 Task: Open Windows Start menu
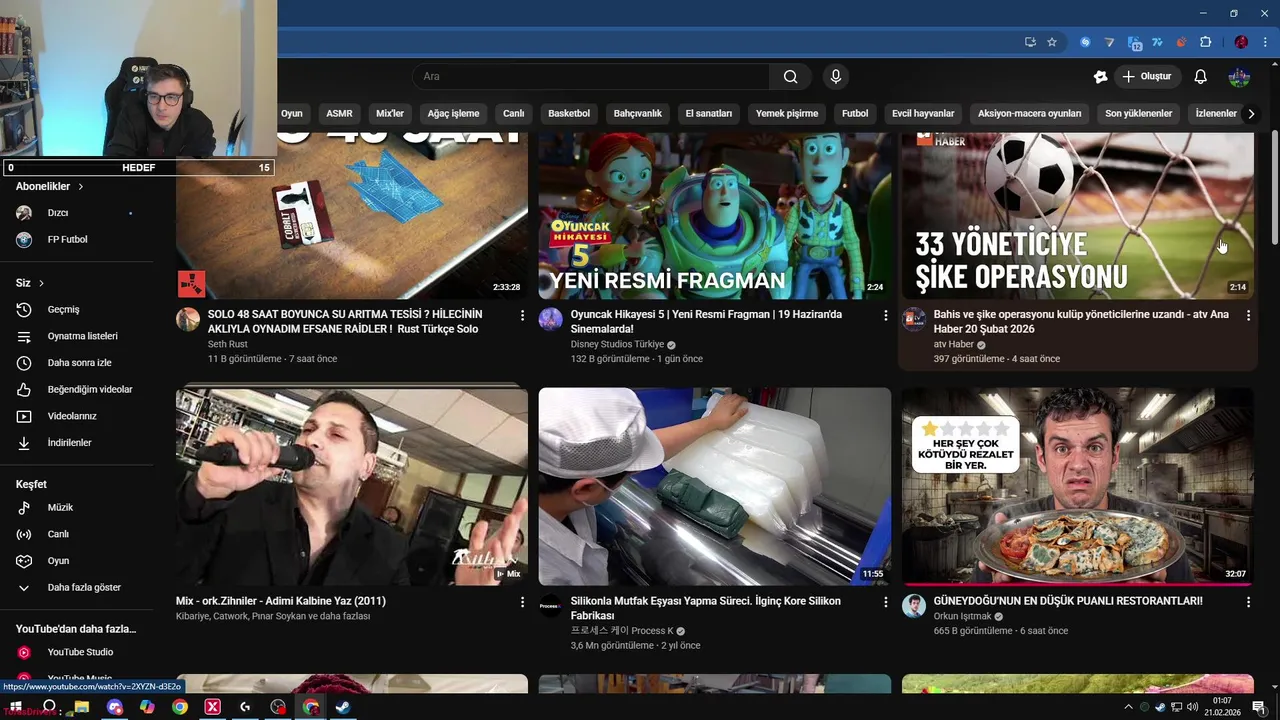click(16, 707)
